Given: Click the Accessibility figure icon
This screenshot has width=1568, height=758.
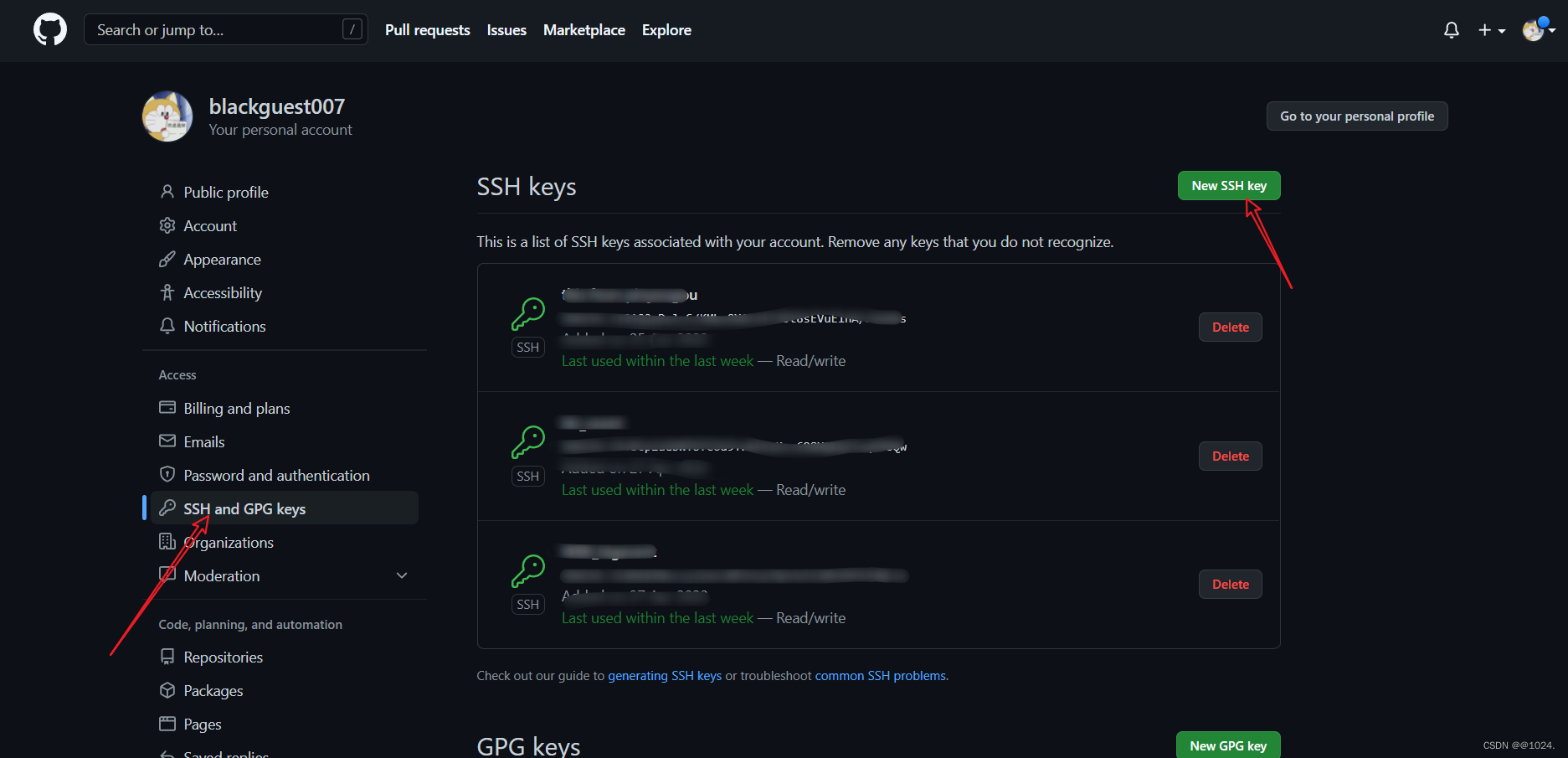Looking at the screenshot, I should [x=167, y=292].
